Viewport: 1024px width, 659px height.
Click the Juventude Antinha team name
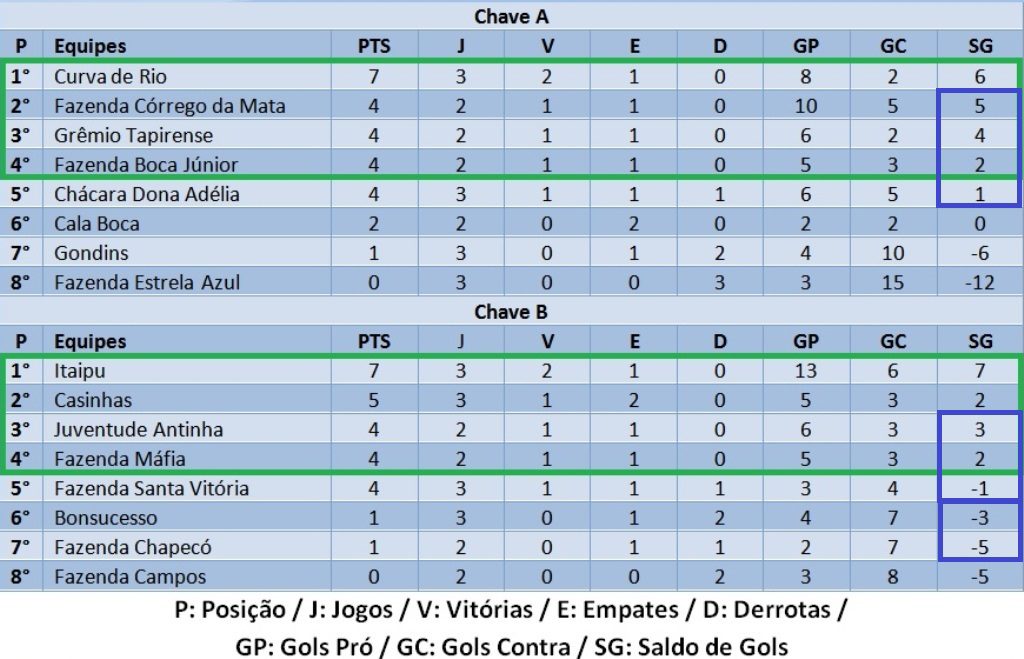(138, 429)
